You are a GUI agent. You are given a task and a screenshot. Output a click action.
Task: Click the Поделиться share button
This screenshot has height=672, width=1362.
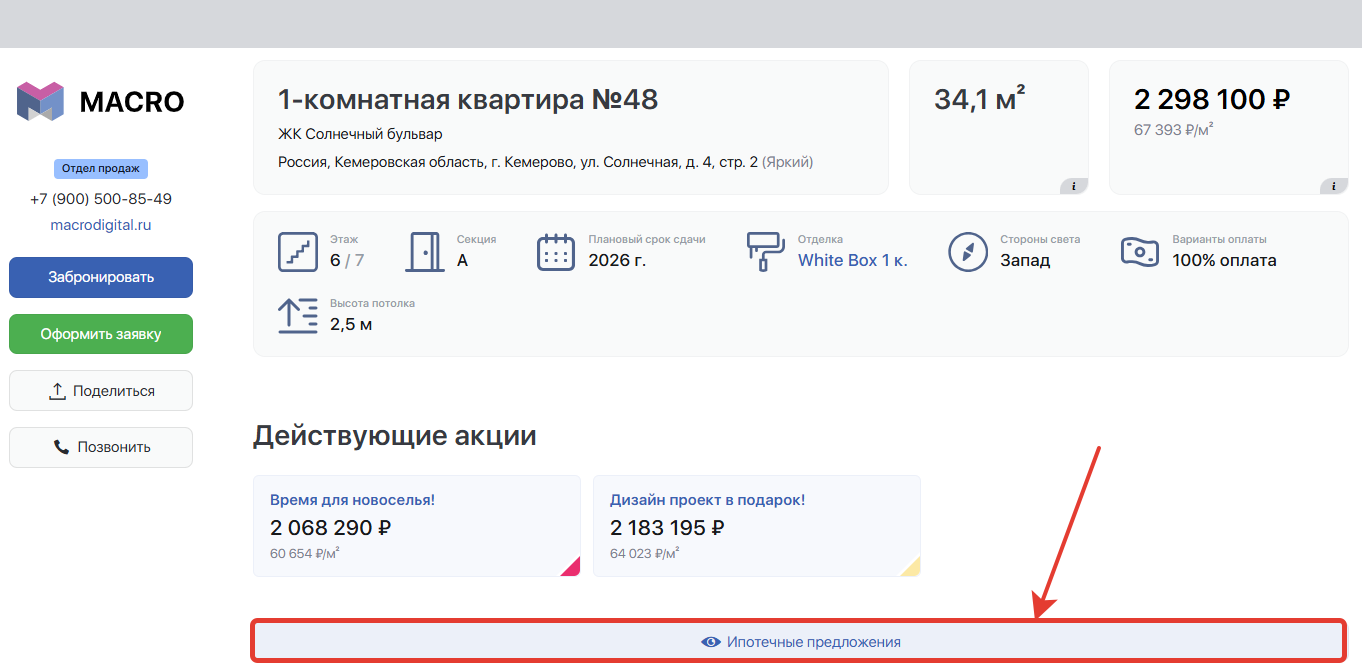pos(101,391)
